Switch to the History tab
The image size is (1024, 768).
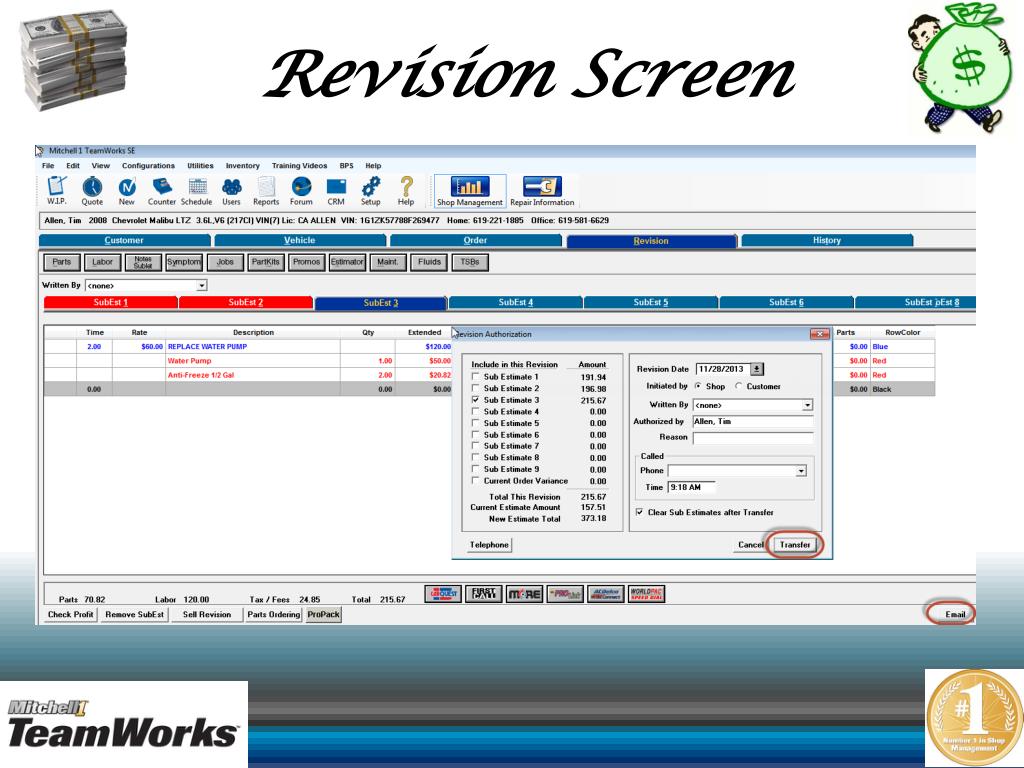827,240
